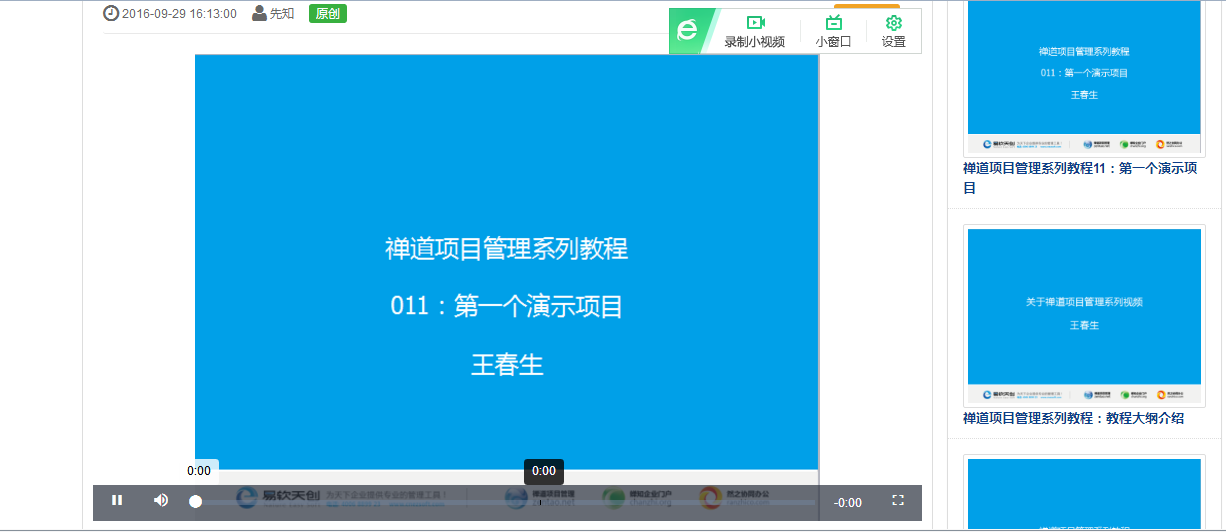This screenshot has width=1226, height=532.
Task: Open thumbnail for 第一个演示项目 tutorial
Action: [1084, 78]
